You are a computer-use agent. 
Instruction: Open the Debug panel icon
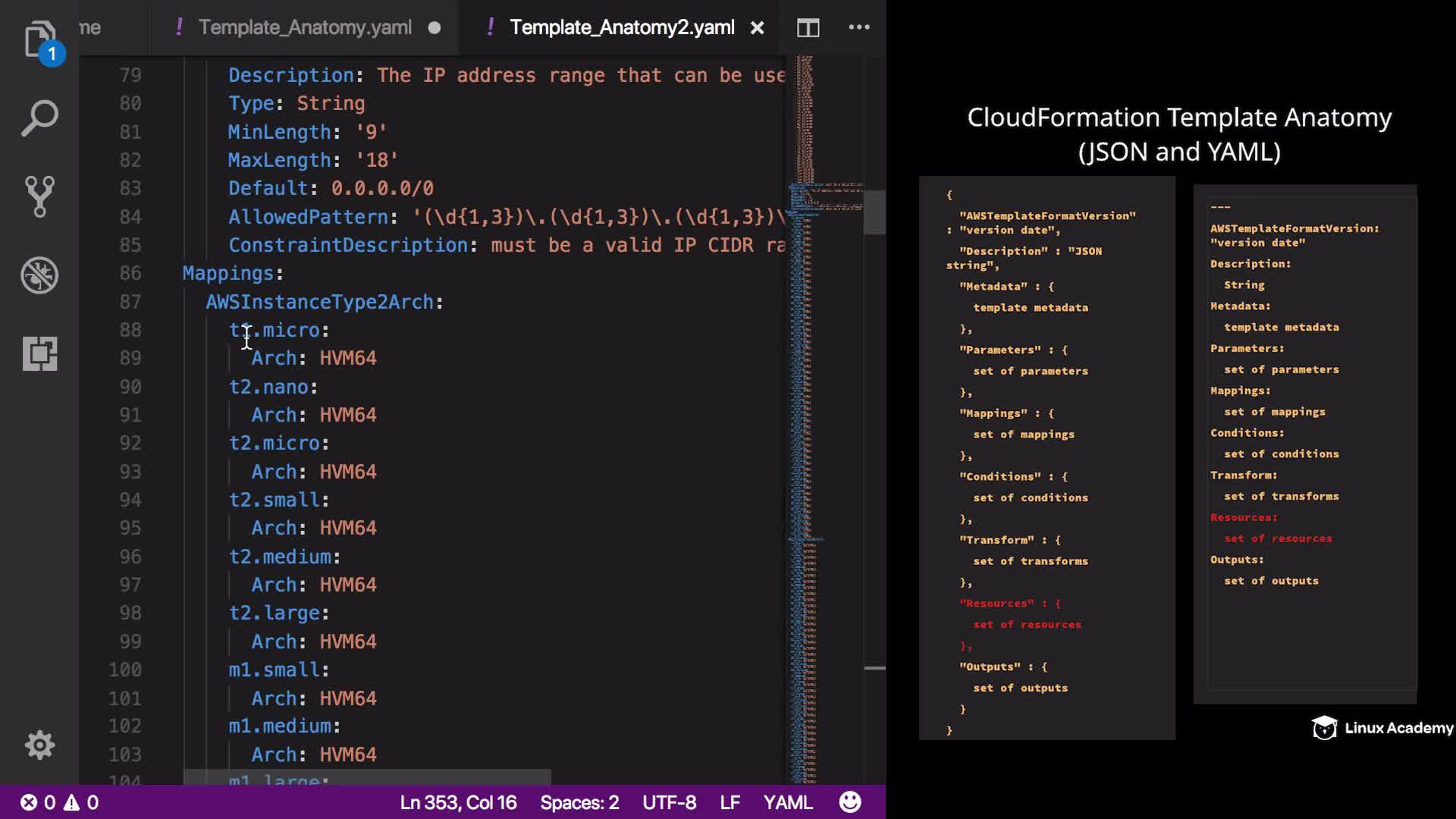point(39,275)
